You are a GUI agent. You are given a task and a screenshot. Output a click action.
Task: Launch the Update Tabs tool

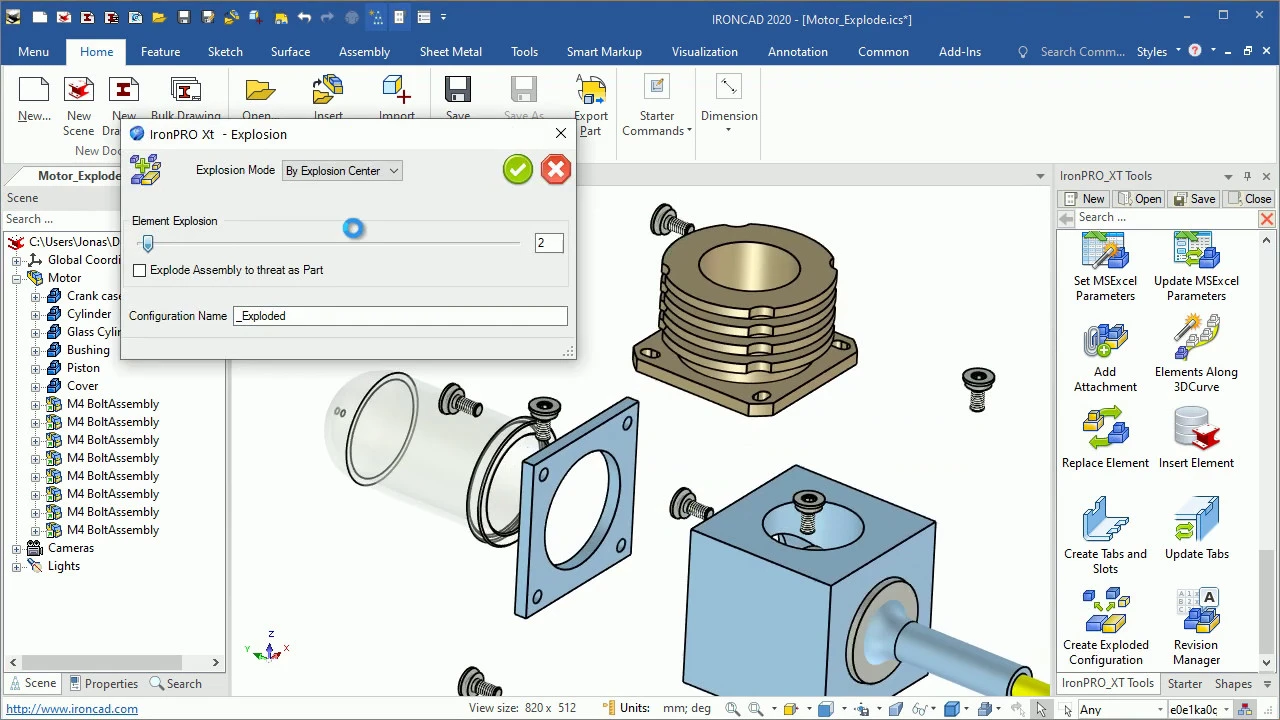click(x=1196, y=529)
